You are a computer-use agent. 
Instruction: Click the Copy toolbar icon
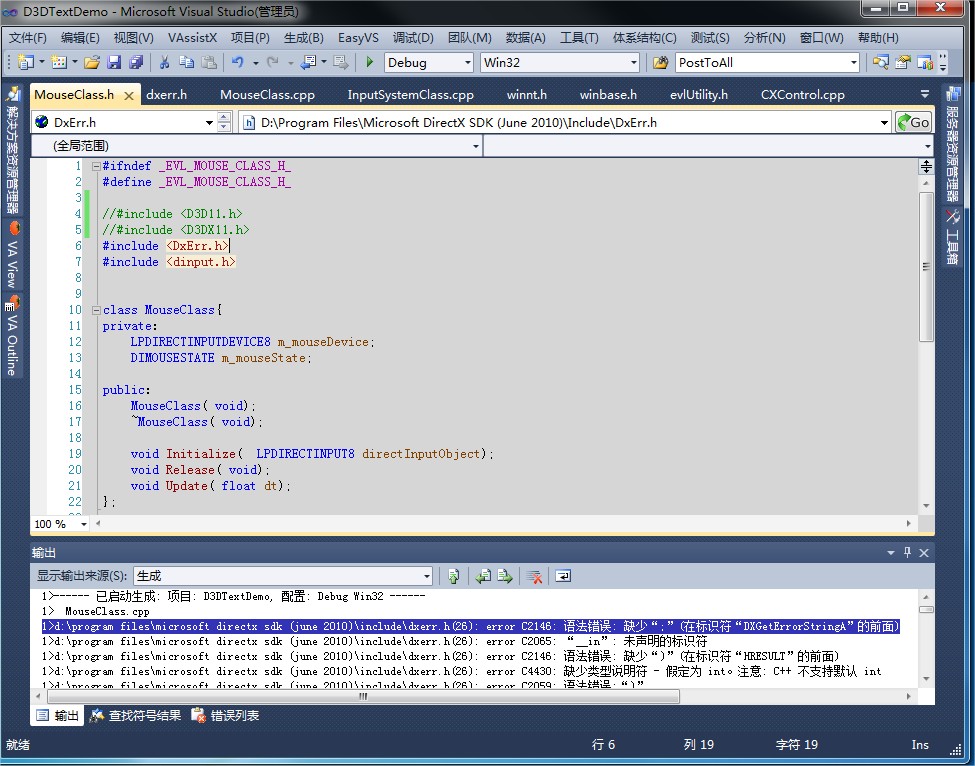tap(187, 62)
